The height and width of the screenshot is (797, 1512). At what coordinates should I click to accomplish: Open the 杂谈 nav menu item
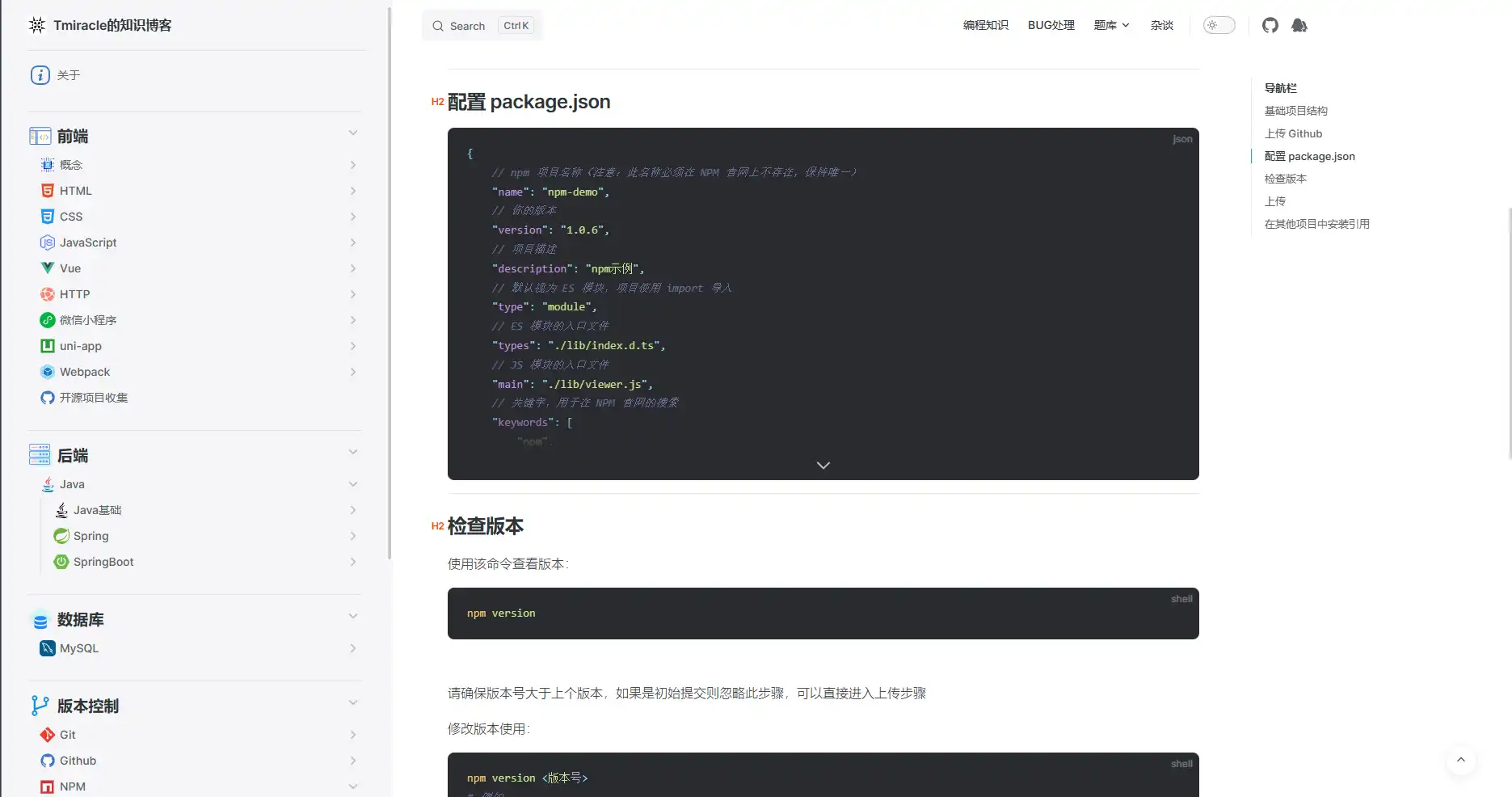click(x=1162, y=25)
